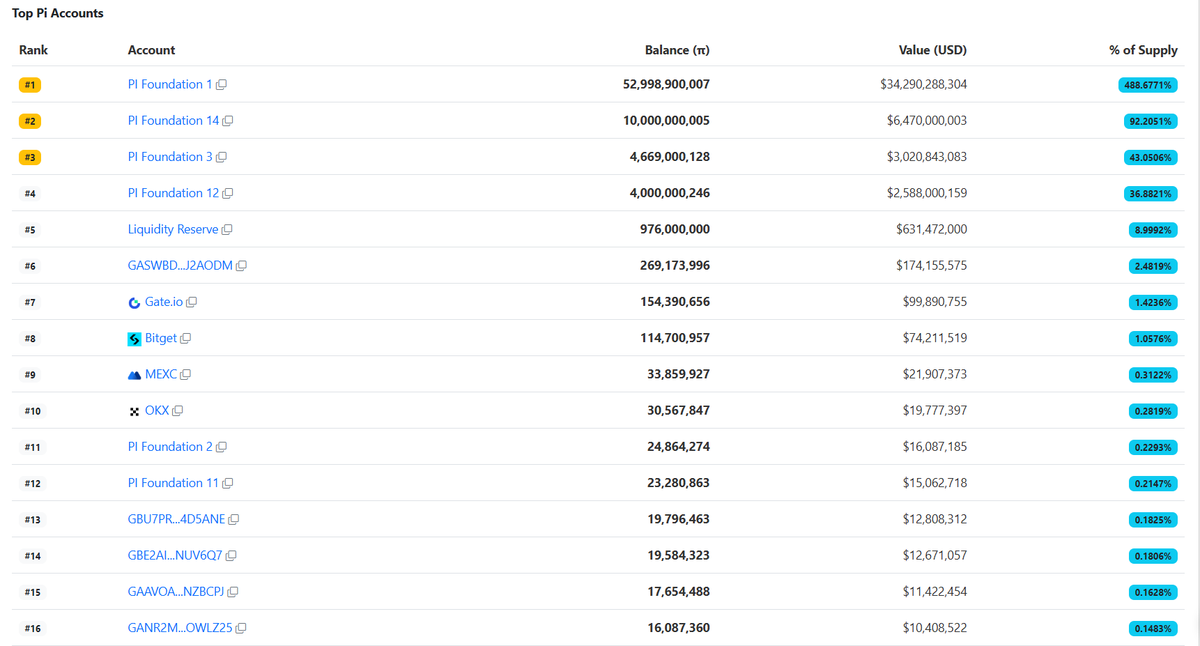1200x646 pixels.
Task: Copy icon next to Gate.io account
Action: click(x=192, y=302)
